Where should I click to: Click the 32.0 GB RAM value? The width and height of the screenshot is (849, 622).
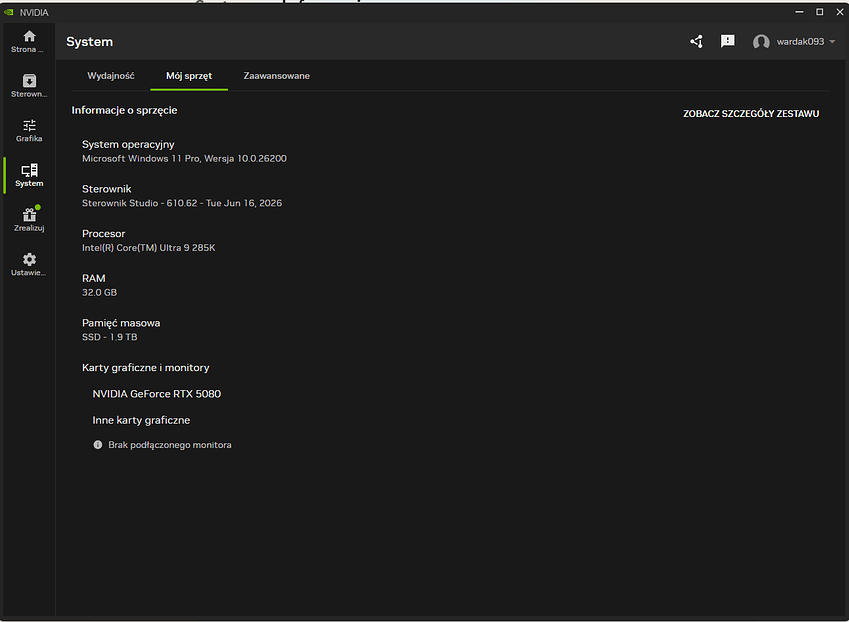(99, 292)
